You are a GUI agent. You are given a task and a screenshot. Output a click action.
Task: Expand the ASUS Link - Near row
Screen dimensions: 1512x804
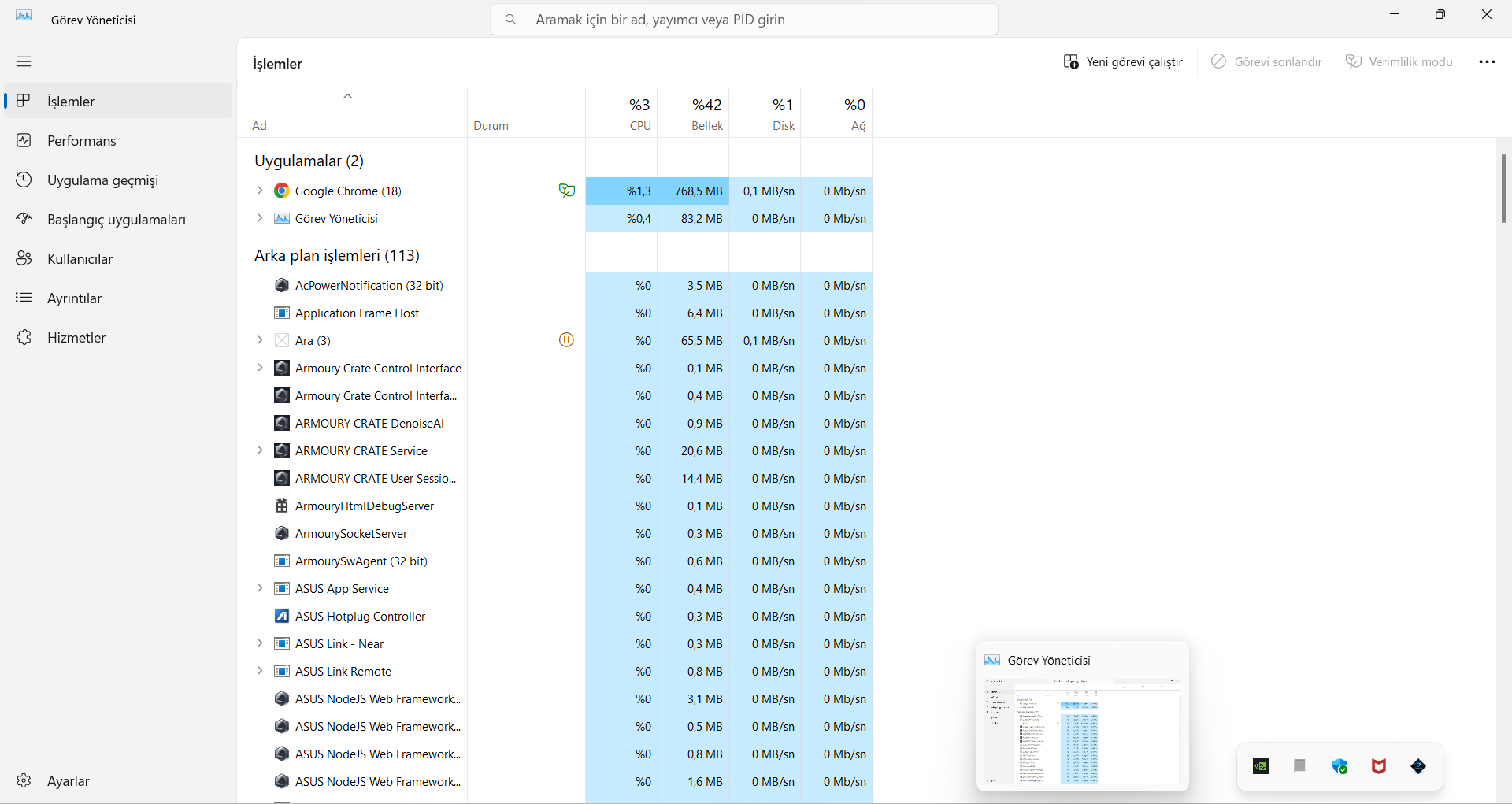[260, 643]
